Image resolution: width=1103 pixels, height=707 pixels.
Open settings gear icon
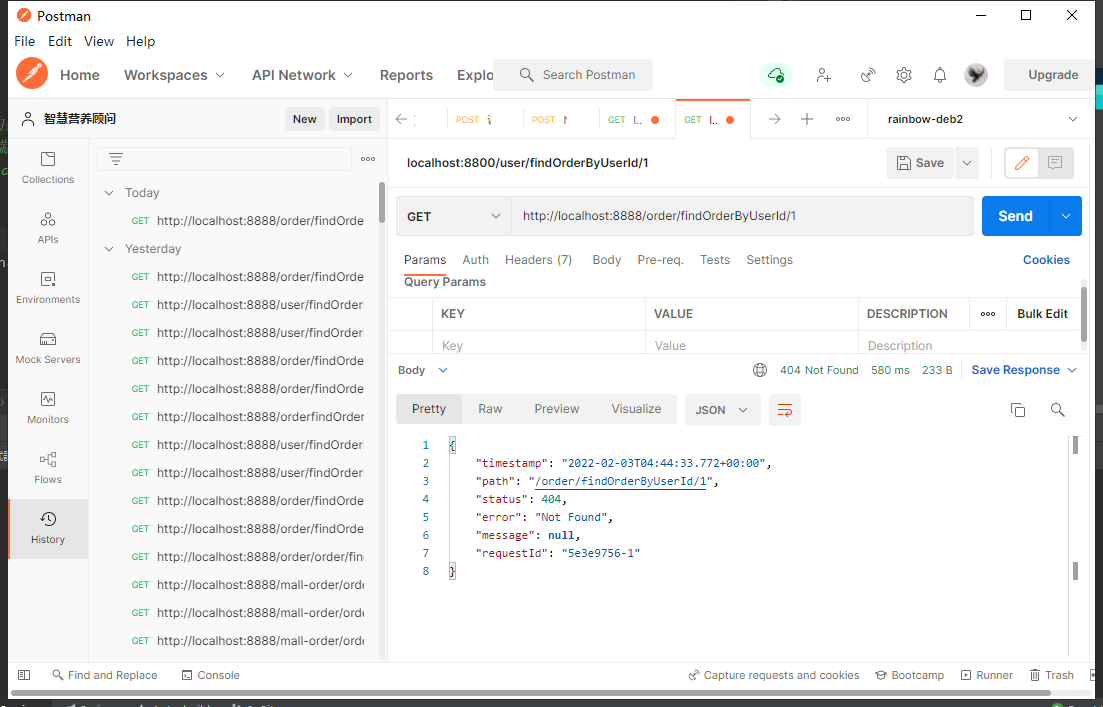coord(904,75)
